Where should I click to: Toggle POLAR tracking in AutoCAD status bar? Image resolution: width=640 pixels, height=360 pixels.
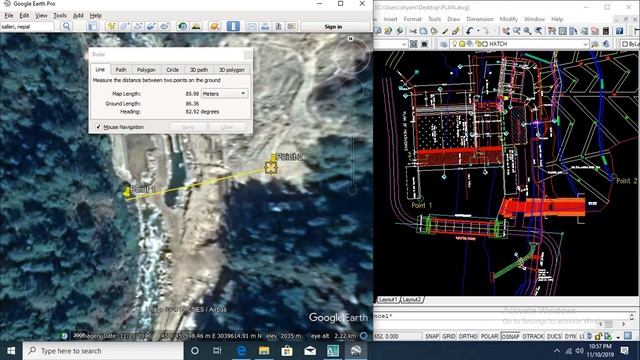coord(489,336)
